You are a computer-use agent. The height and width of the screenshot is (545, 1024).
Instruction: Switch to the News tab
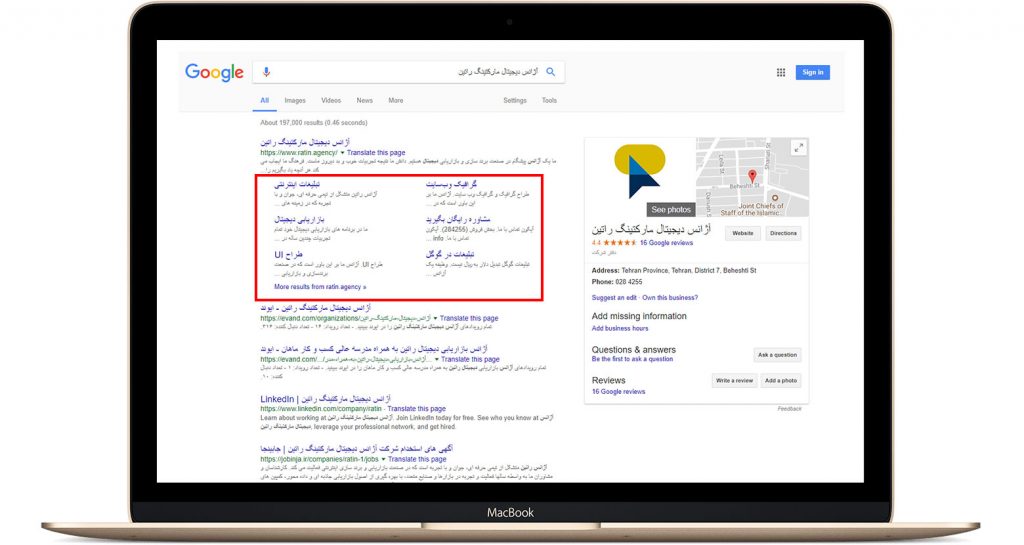(364, 101)
